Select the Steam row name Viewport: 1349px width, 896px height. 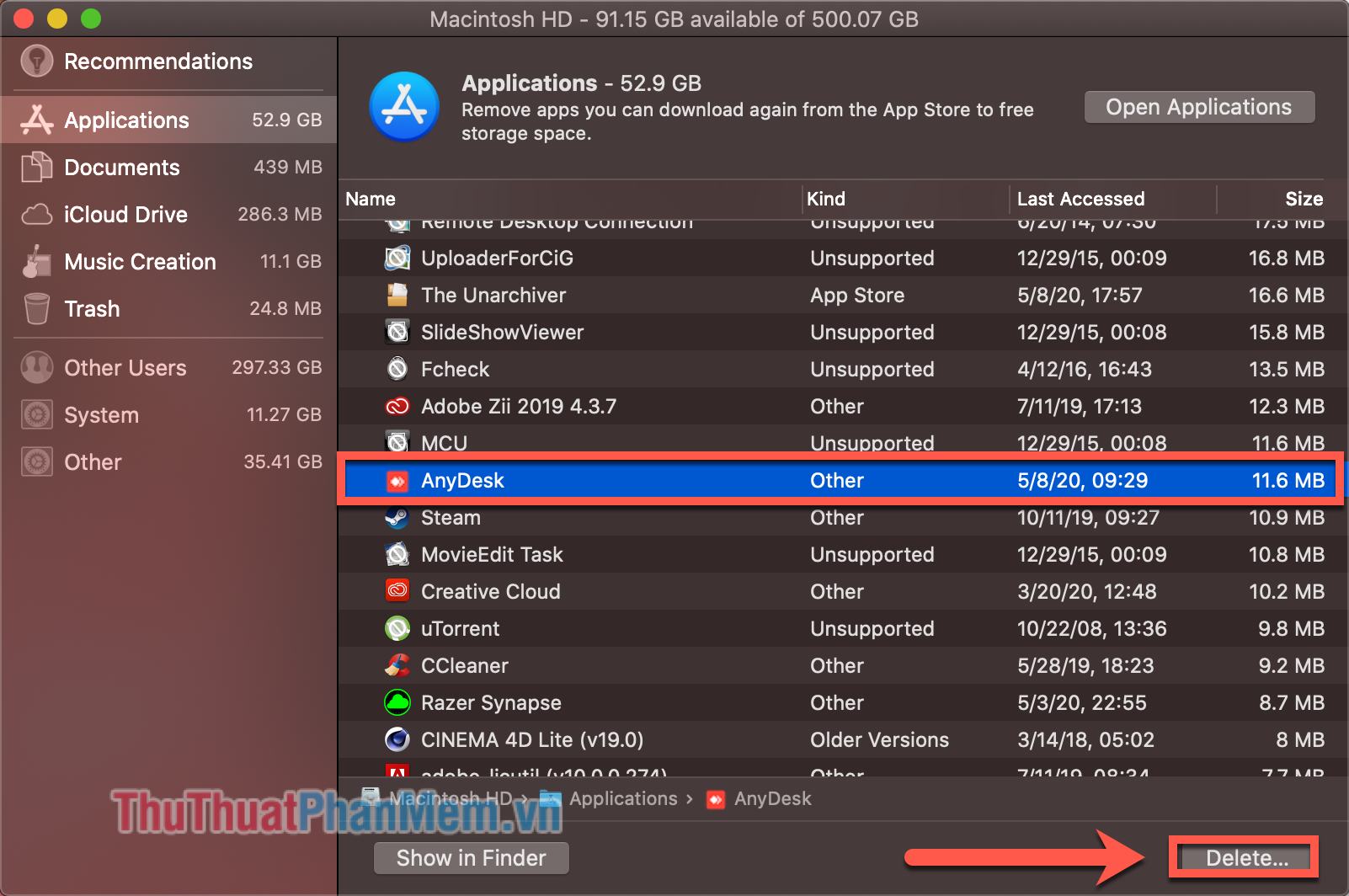point(451,517)
